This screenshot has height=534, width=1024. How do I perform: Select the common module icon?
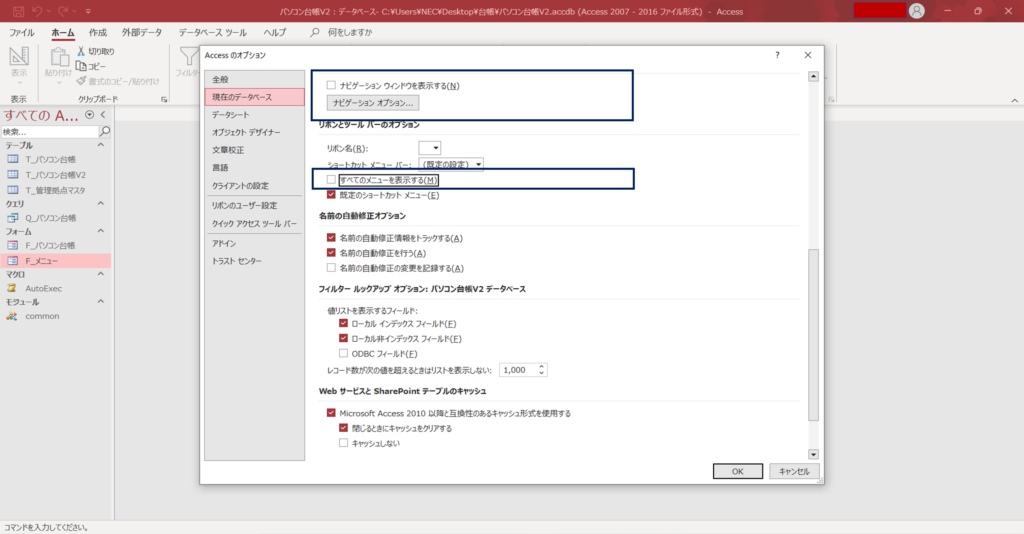pos(12,316)
